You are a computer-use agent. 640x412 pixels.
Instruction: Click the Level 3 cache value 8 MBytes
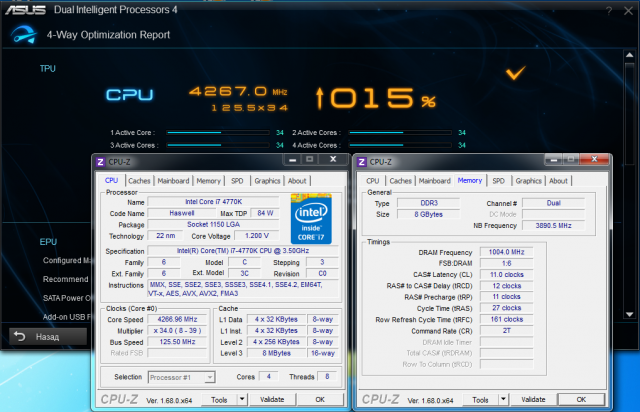276,353
